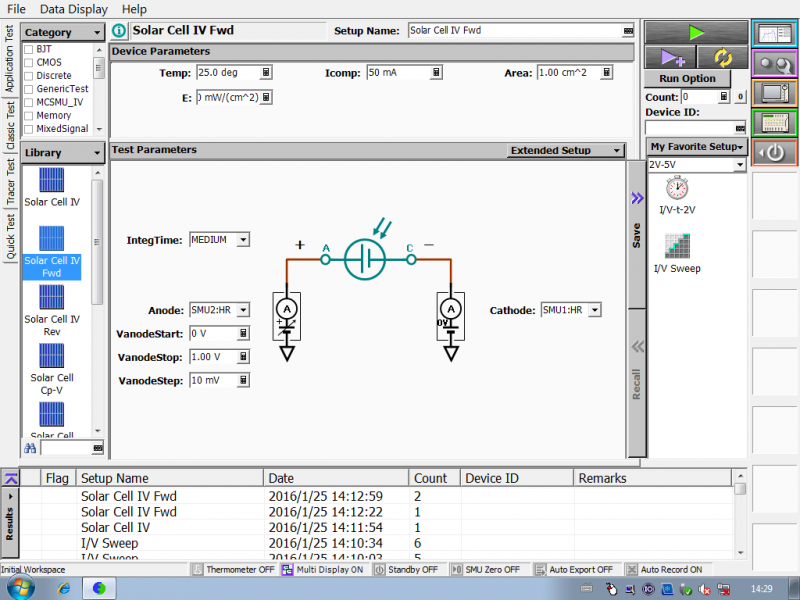Open the I/V Sweep favorite setup icon
The height and width of the screenshot is (600, 800).
pyautogui.click(x=677, y=254)
